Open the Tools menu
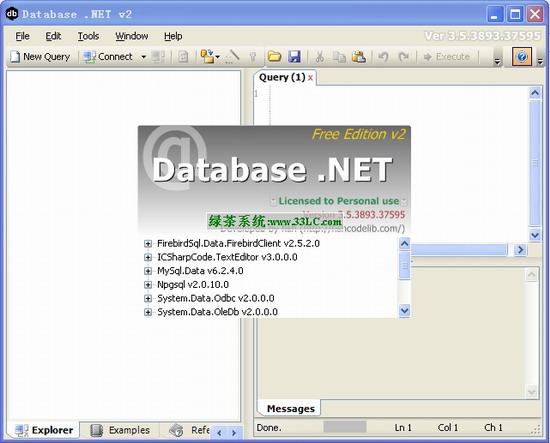The height and width of the screenshot is (443, 550). coord(88,36)
